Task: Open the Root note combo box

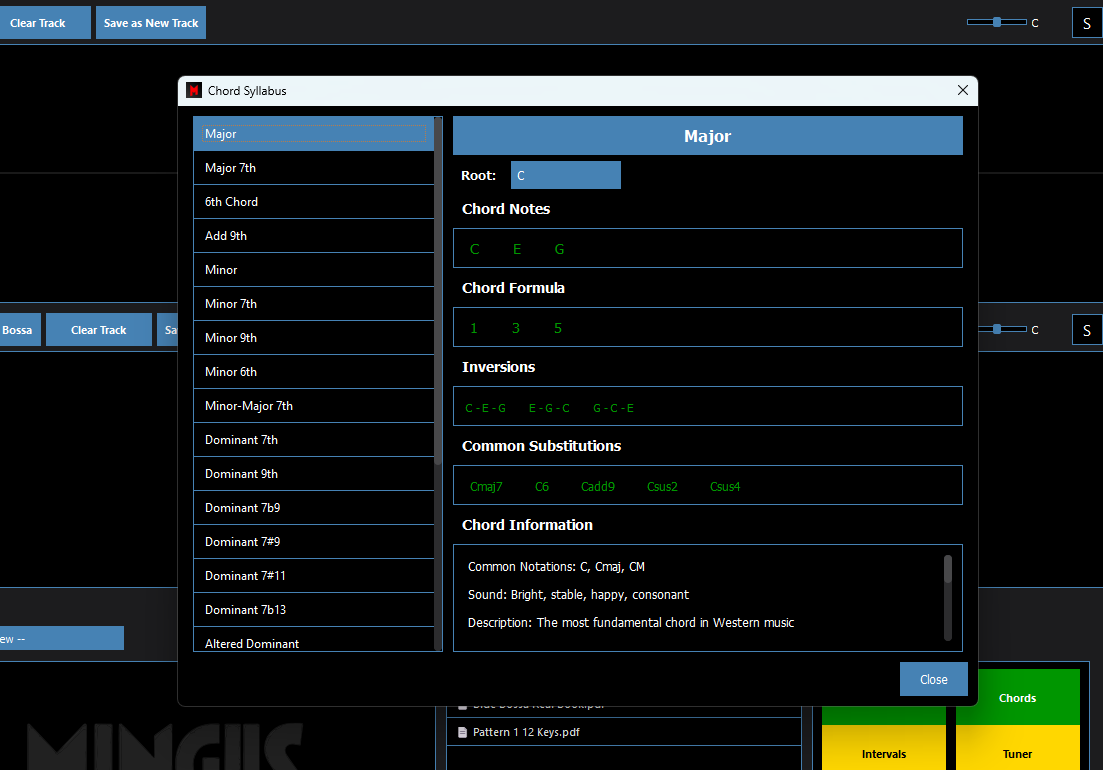Action: pos(565,175)
